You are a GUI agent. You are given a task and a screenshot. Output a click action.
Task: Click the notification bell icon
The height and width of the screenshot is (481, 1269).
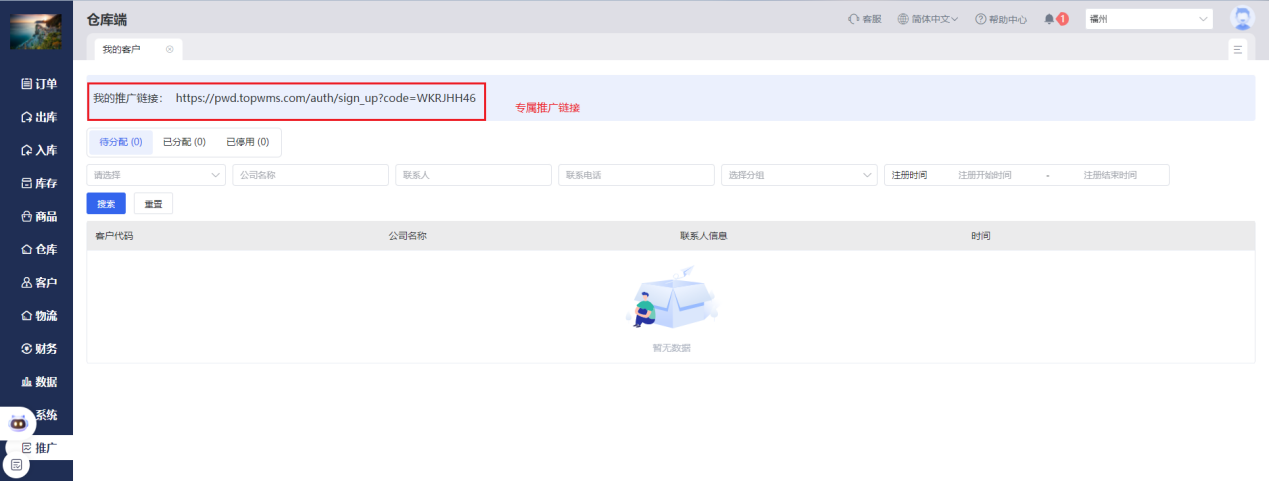(1049, 19)
